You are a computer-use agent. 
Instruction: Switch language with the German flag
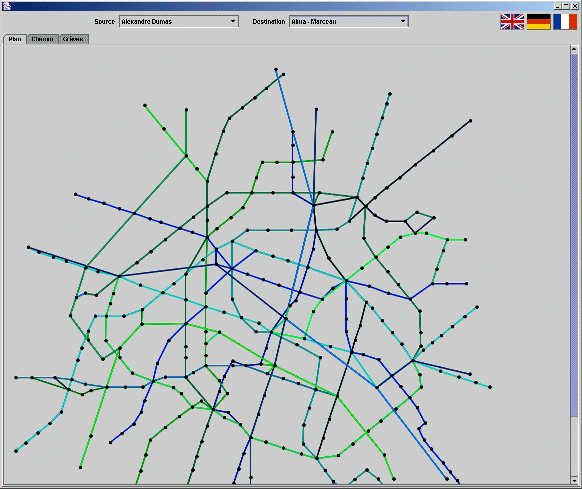pyautogui.click(x=538, y=22)
